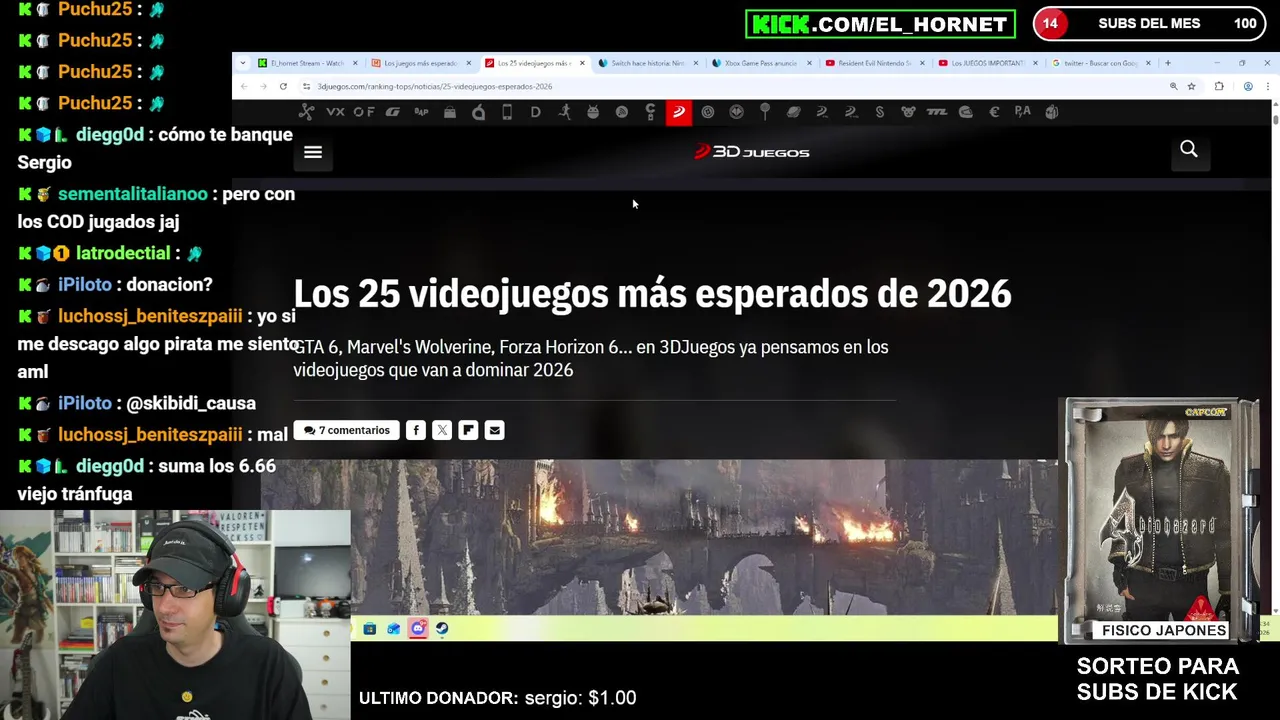This screenshot has width=1280, height=720.
Task: Open a new browser tab
Action: (1167, 63)
